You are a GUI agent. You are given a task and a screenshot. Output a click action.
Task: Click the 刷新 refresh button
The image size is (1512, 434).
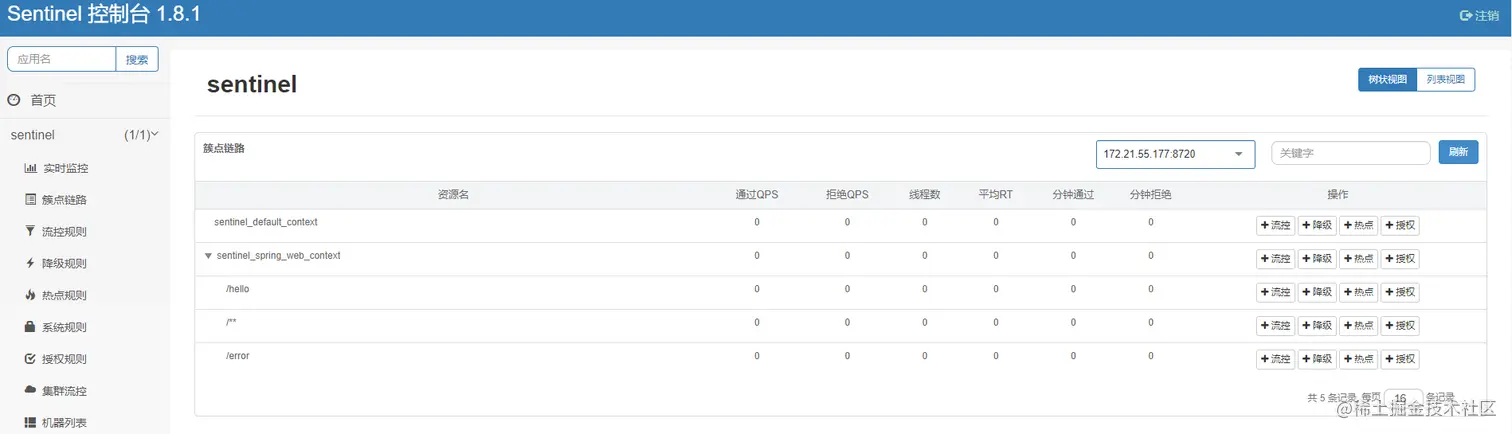[x=1458, y=152]
